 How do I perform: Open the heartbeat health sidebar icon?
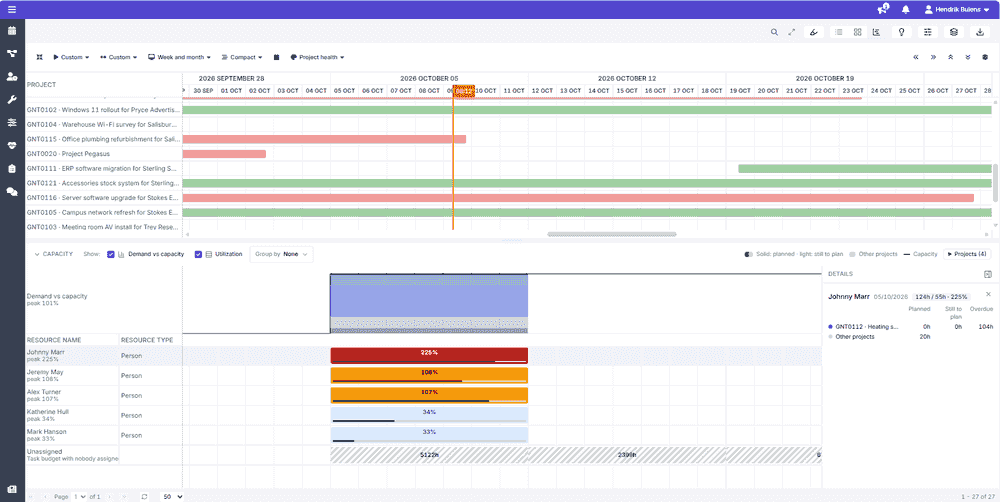click(x=12, y=145)
